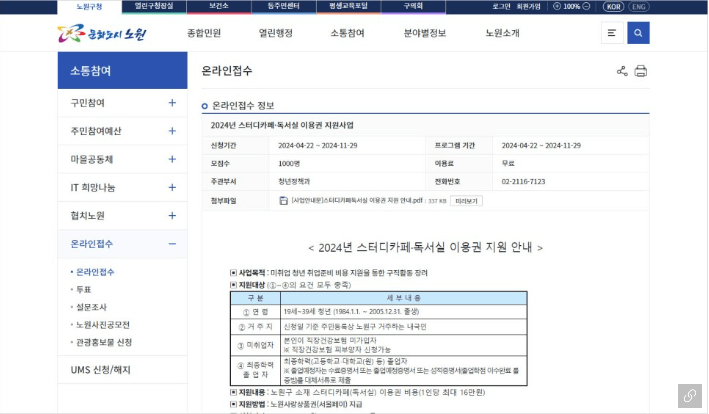Open the 스터디카페 독서실 이용권 pdf attachment link

coord(357,201)
